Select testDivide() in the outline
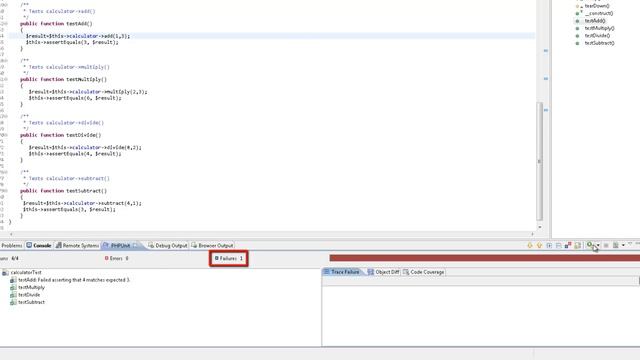 [597, 36]
